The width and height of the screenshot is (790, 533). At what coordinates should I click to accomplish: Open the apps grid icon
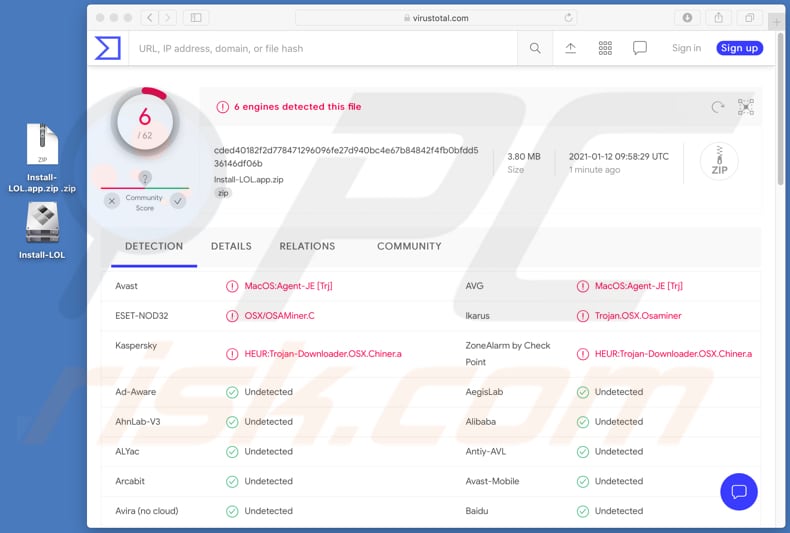[x=605, y=48]
